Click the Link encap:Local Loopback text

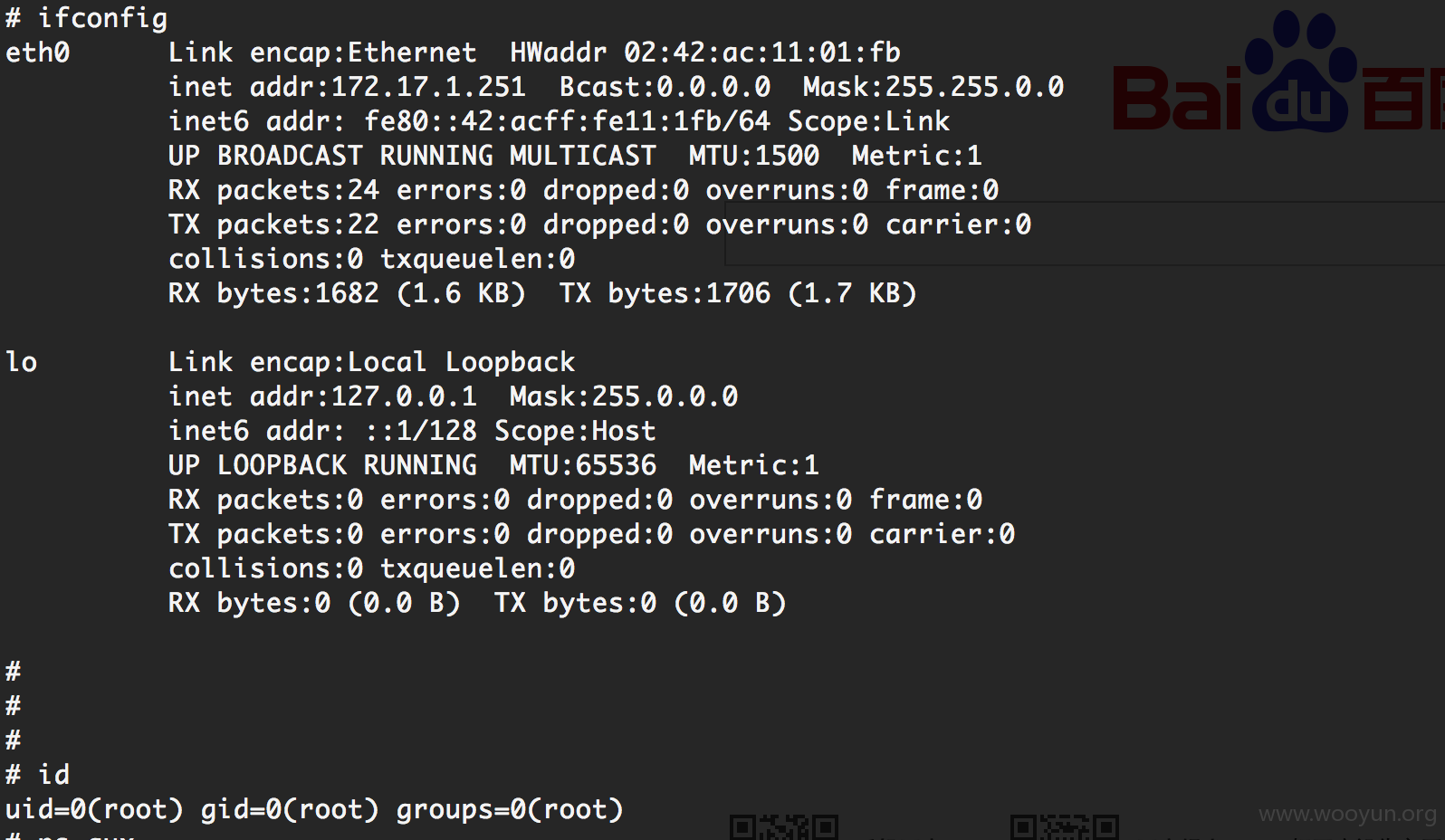coord(371,362)
